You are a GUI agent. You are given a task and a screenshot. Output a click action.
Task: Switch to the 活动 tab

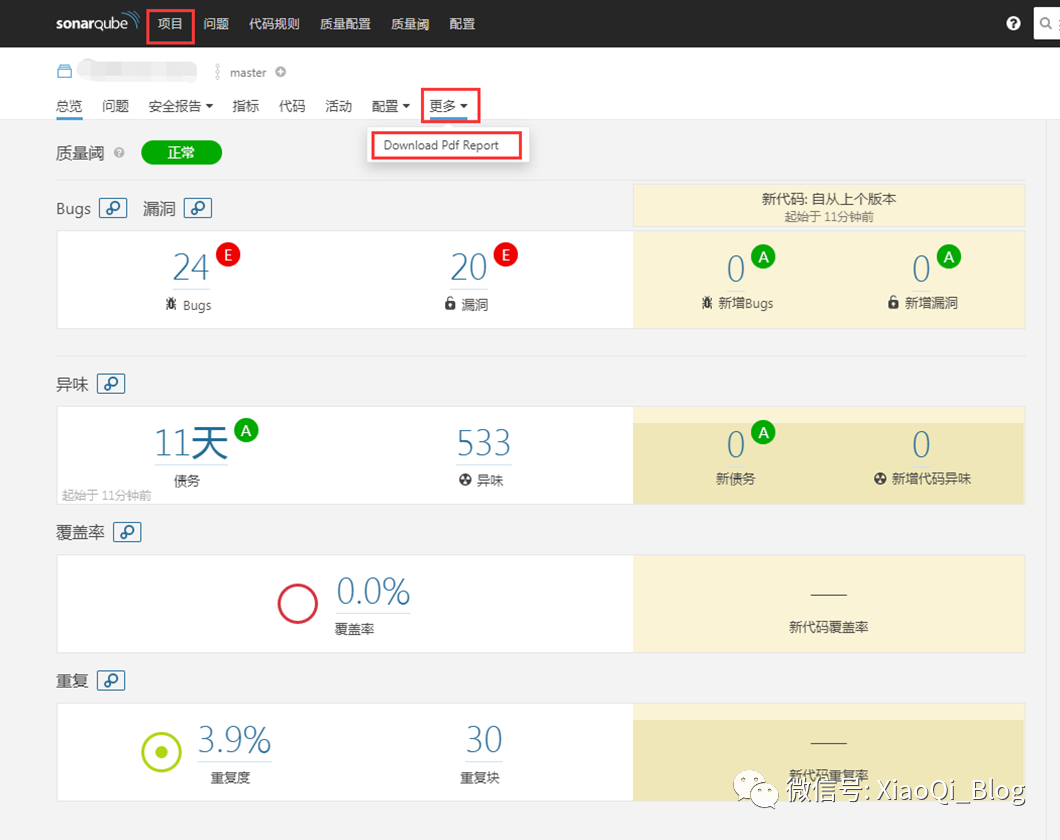click(338, 105)
